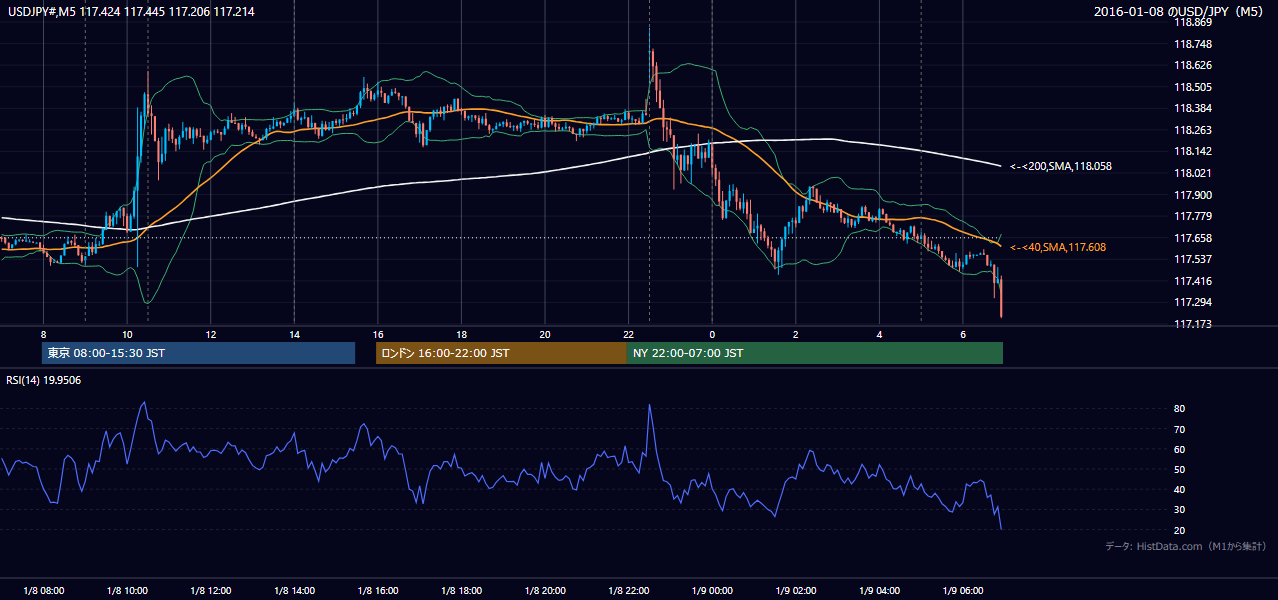Viewport: 1278px width, 600px height.
Task: Click the RSI 20 level label
Action: (1180, 530)
